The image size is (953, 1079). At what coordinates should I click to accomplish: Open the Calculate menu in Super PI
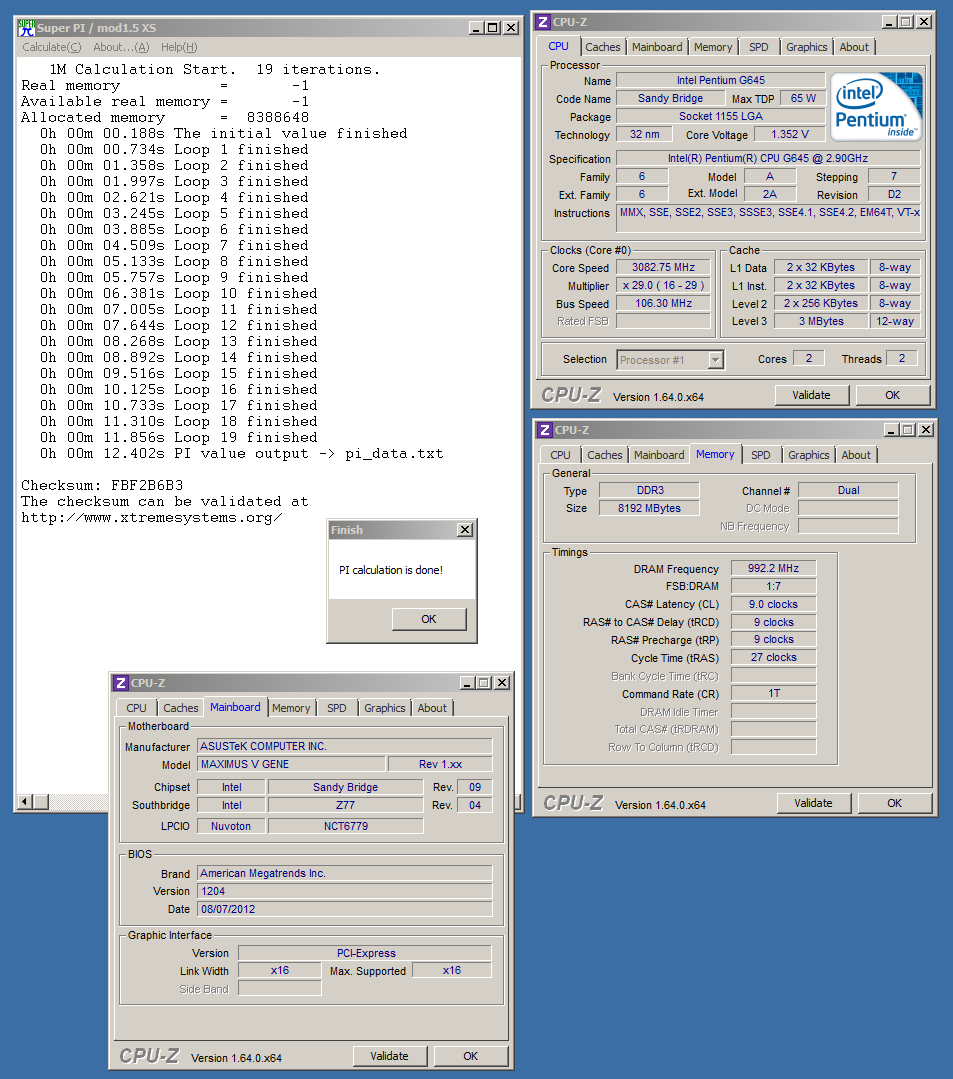pos(52,47)
